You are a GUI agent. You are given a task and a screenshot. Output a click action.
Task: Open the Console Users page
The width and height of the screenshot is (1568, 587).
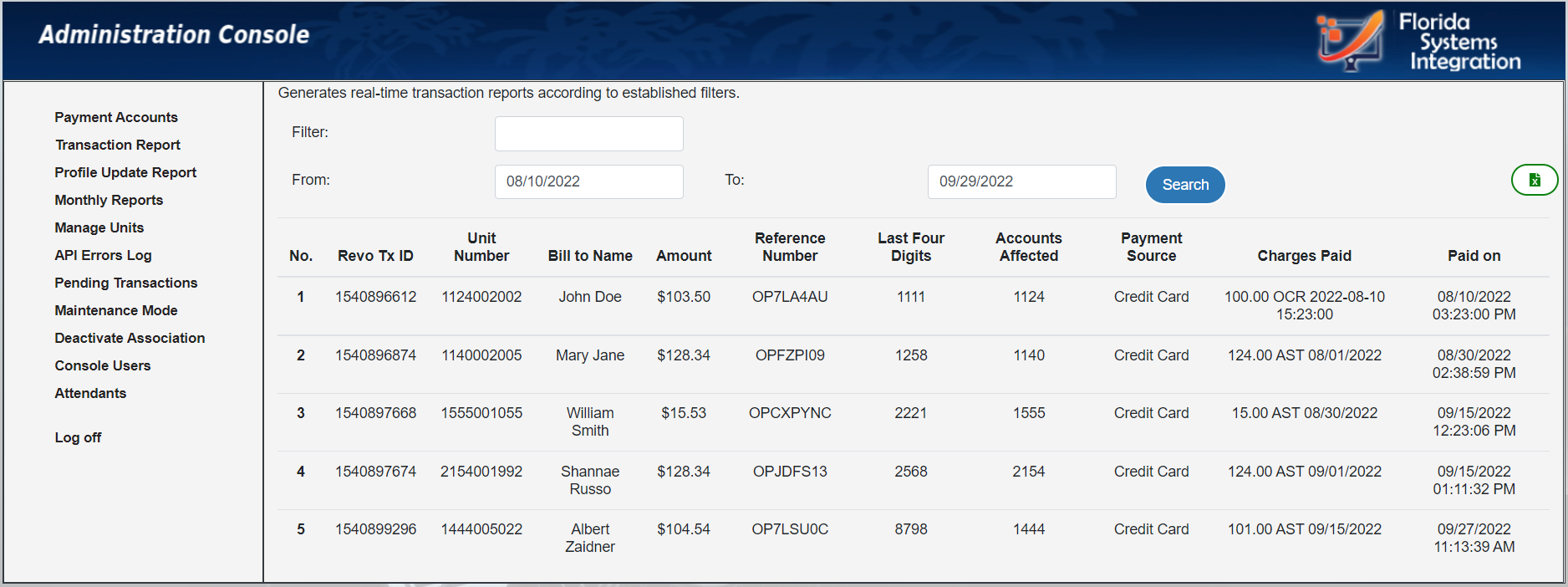103,365
